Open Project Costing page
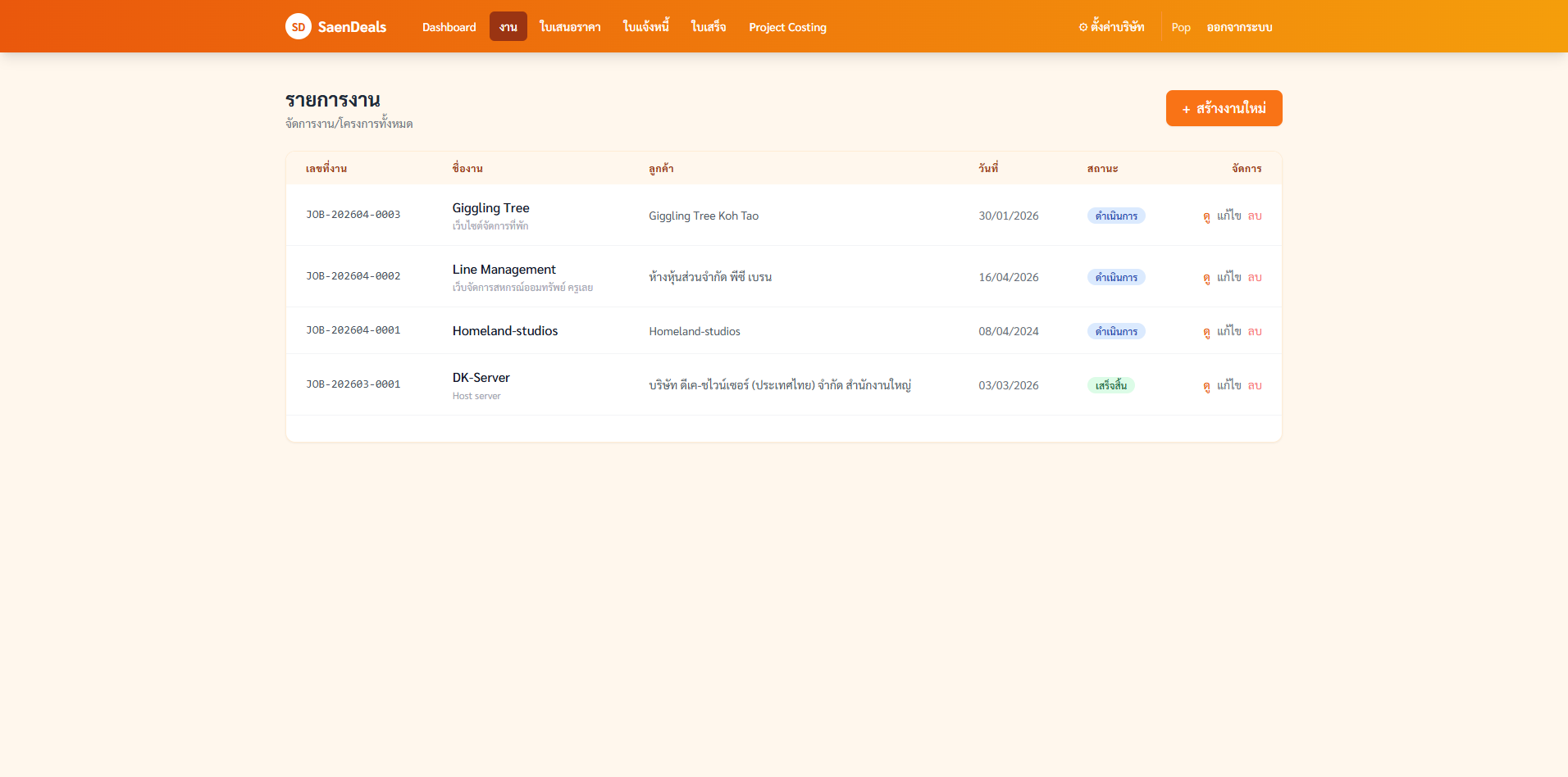Image resolution: width=1568 pixels, height=777 pixels. coord(787,27)
